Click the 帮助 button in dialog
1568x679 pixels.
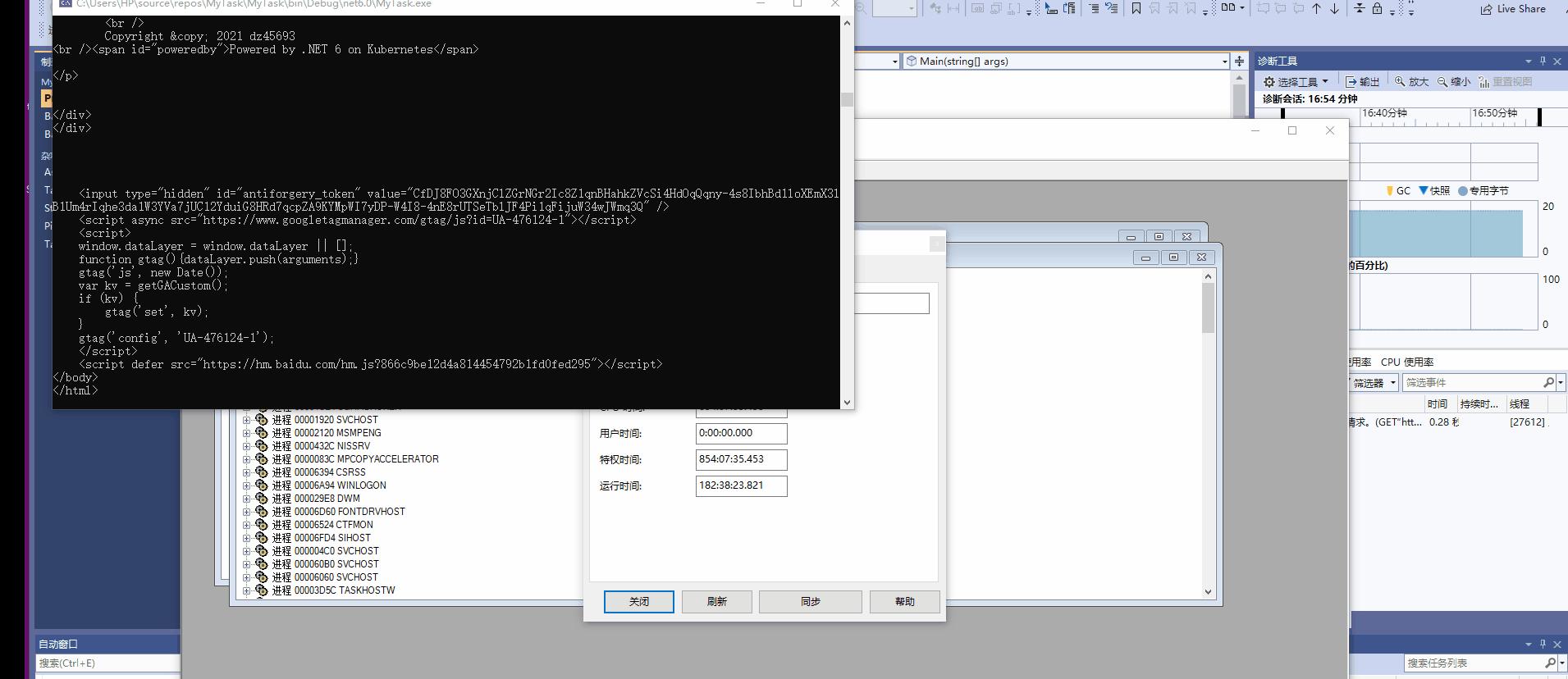pos(905,602)
